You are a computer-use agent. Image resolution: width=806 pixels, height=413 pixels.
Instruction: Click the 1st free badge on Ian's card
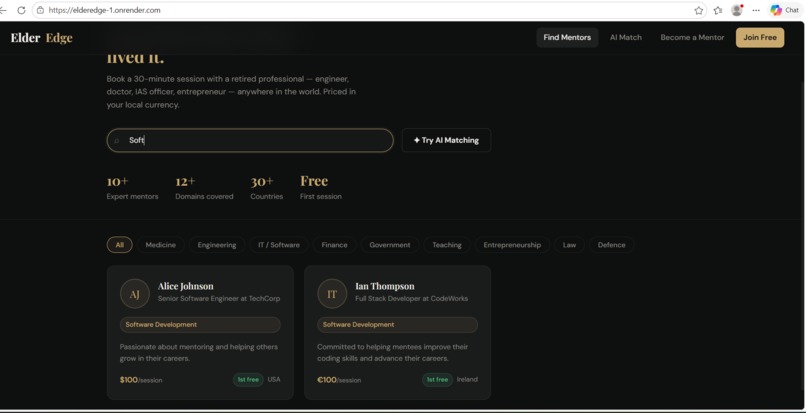(437, 380)
